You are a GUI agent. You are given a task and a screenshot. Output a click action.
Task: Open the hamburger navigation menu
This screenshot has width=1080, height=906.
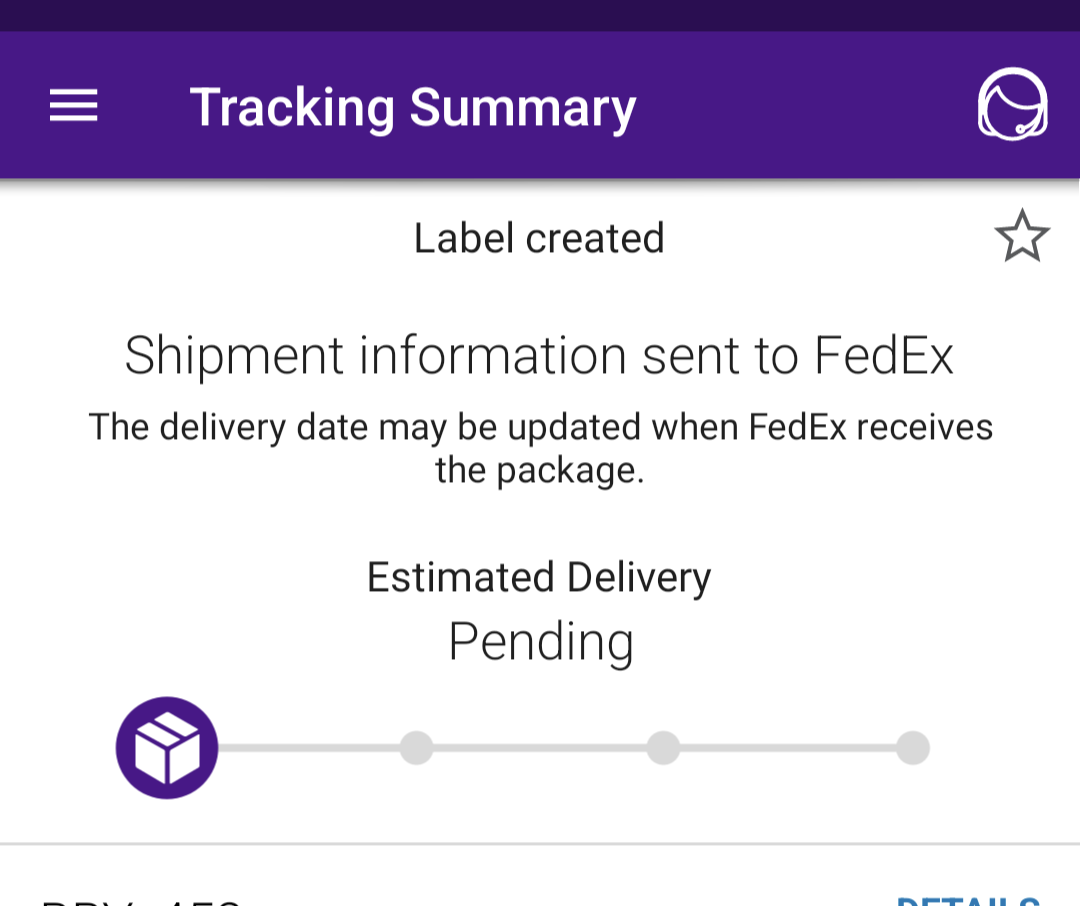[x=74, y=105]
